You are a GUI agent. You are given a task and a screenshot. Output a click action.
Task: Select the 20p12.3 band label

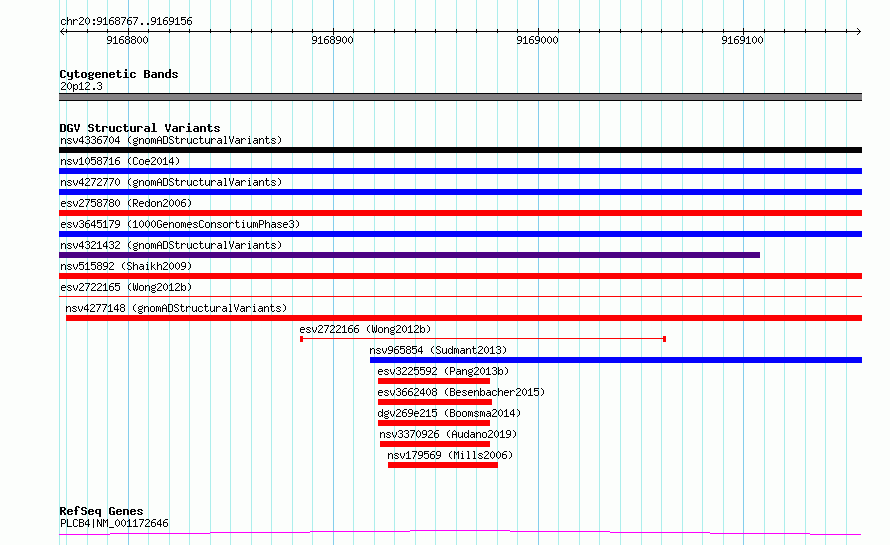point(81,86)
